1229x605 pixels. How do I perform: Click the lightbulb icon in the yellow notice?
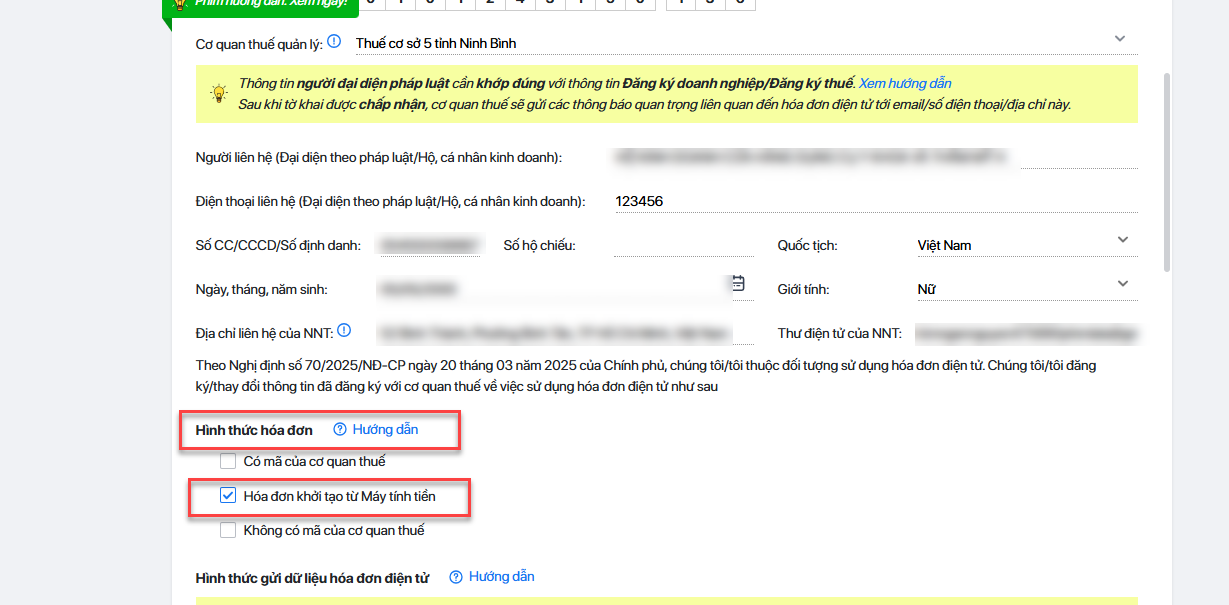(x=218, y=93)
